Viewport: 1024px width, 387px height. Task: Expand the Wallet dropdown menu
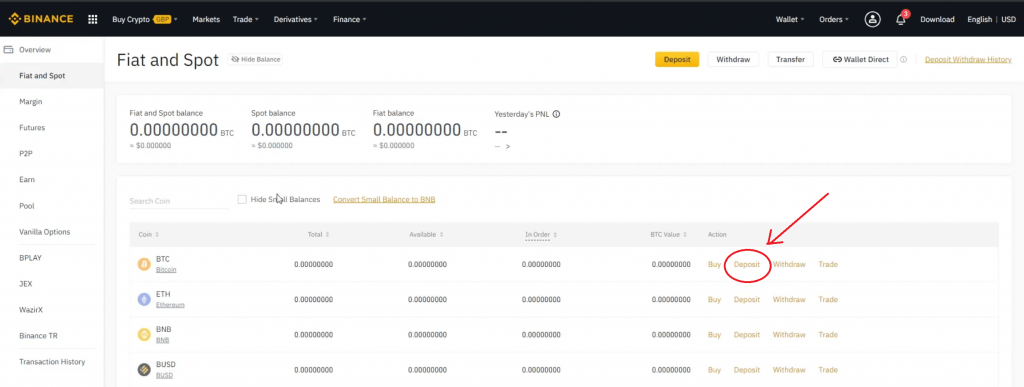tap(790, 20)
